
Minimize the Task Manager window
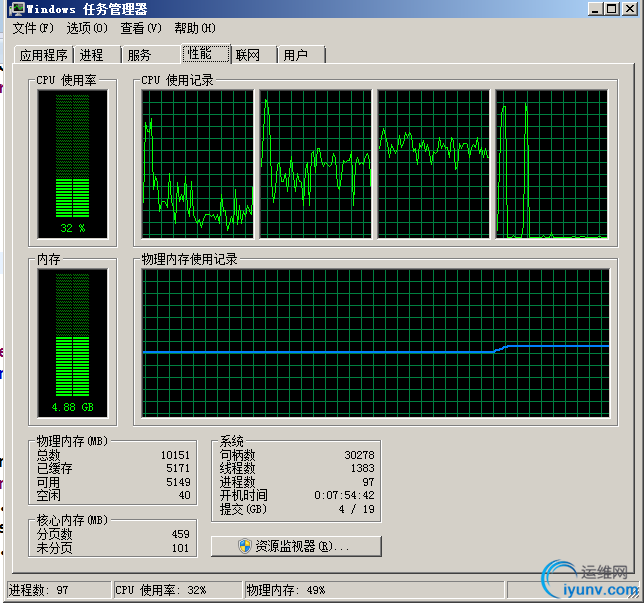595,9
